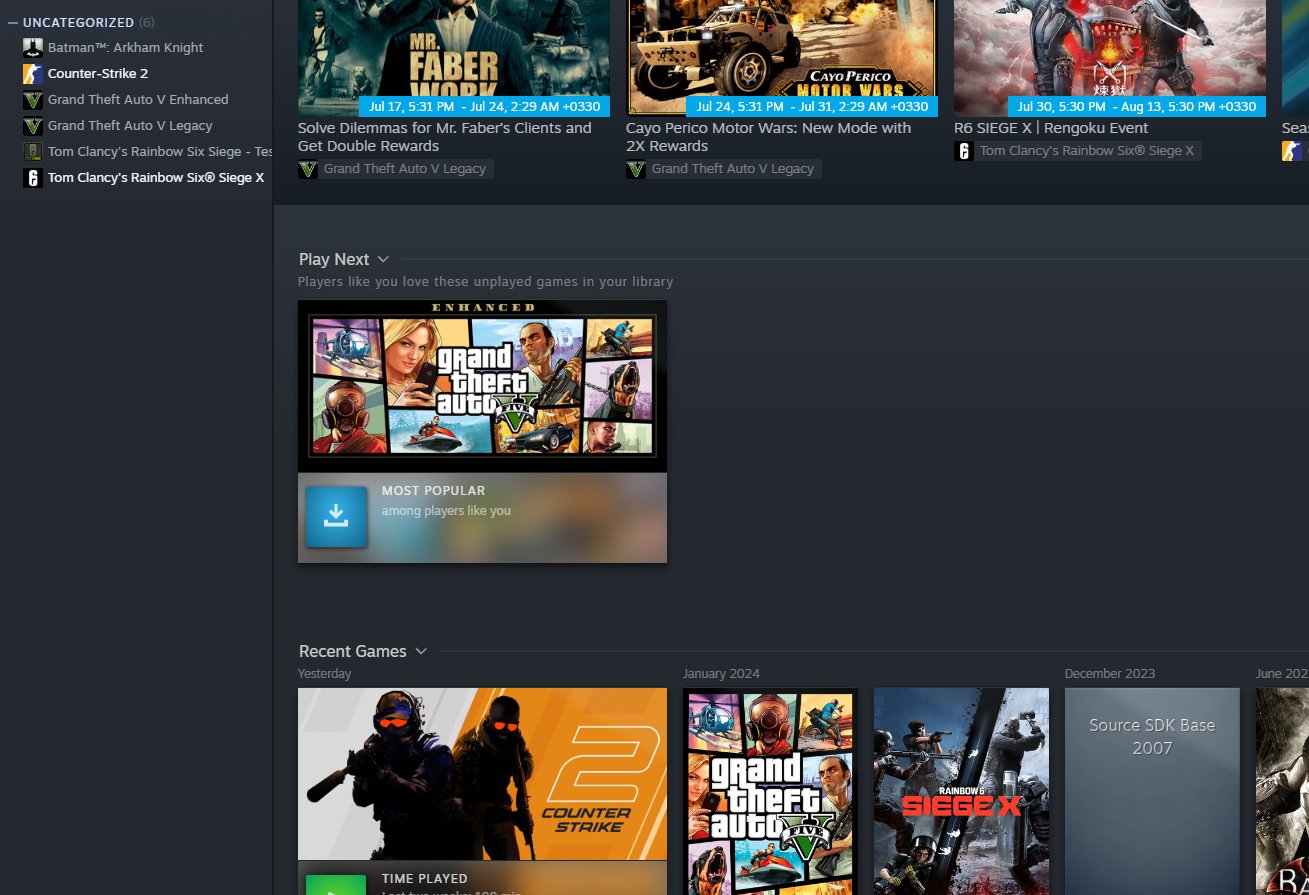1309x895 pixels.
Task: Click the Rainbow Six Siege X sidebar icon
Action: tap(33, 177)
